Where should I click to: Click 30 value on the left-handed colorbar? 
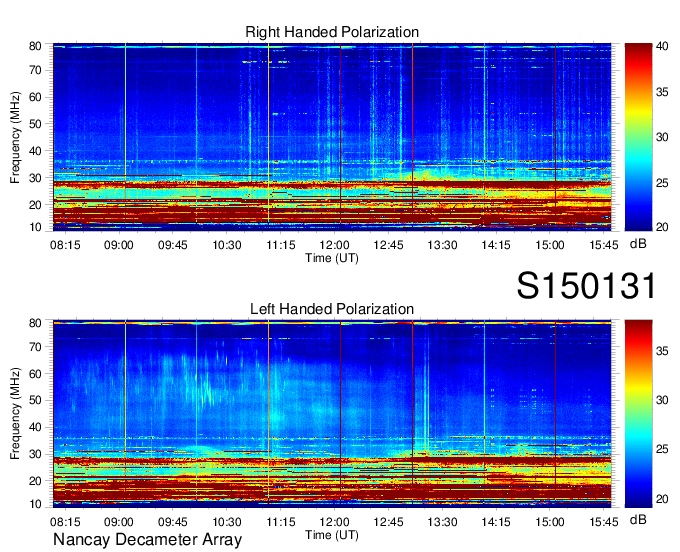[662, 400]
